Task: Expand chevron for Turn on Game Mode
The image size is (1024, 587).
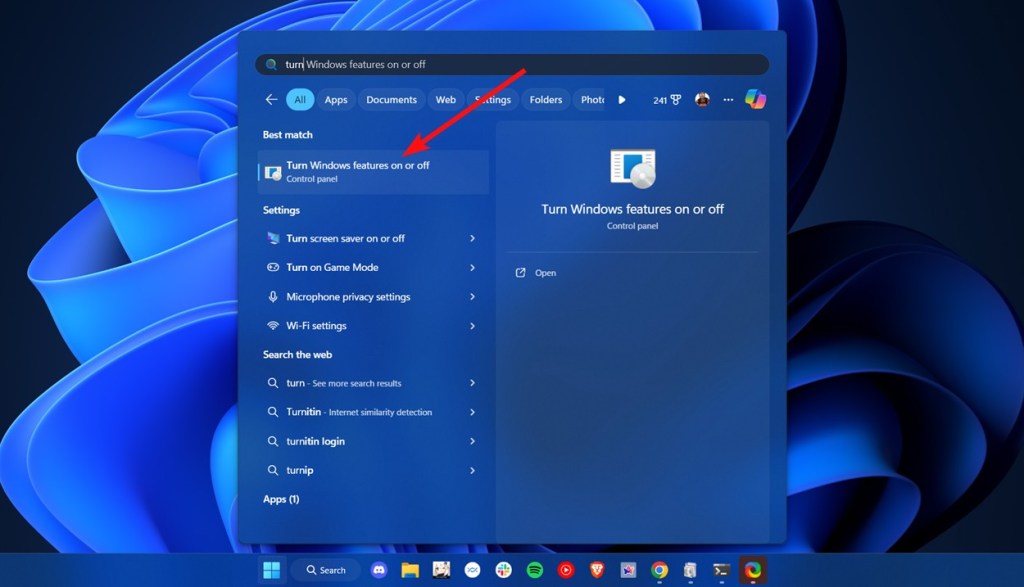Action: [472, 267]
